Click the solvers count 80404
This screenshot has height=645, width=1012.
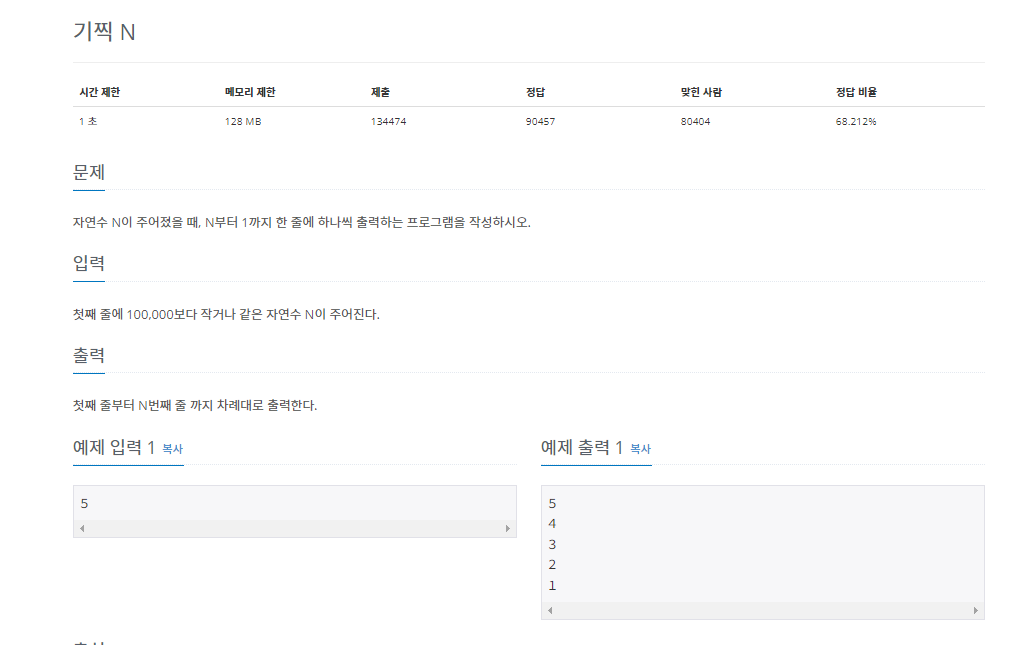pyautogui.click(x=695, y=121)
